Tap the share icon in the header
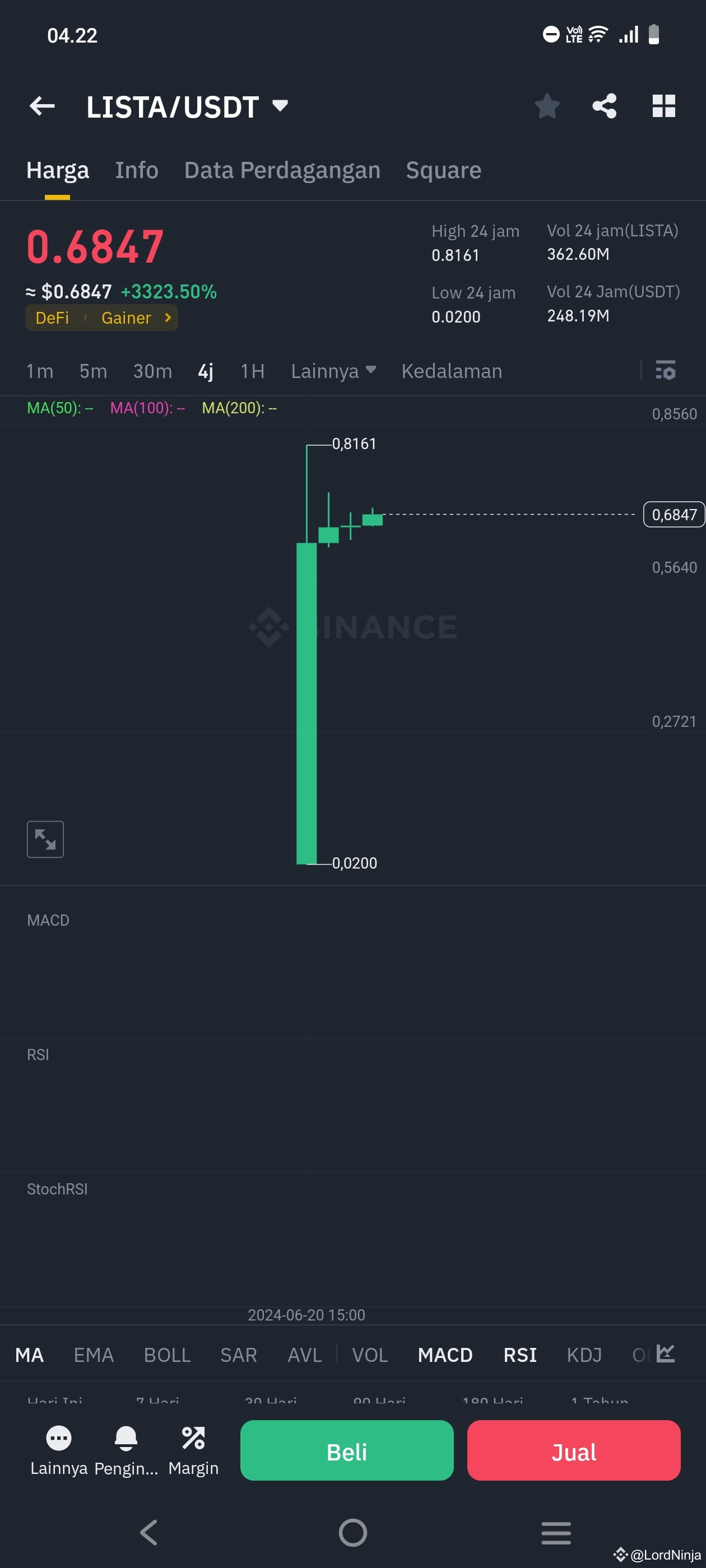 tap(604, 106)
